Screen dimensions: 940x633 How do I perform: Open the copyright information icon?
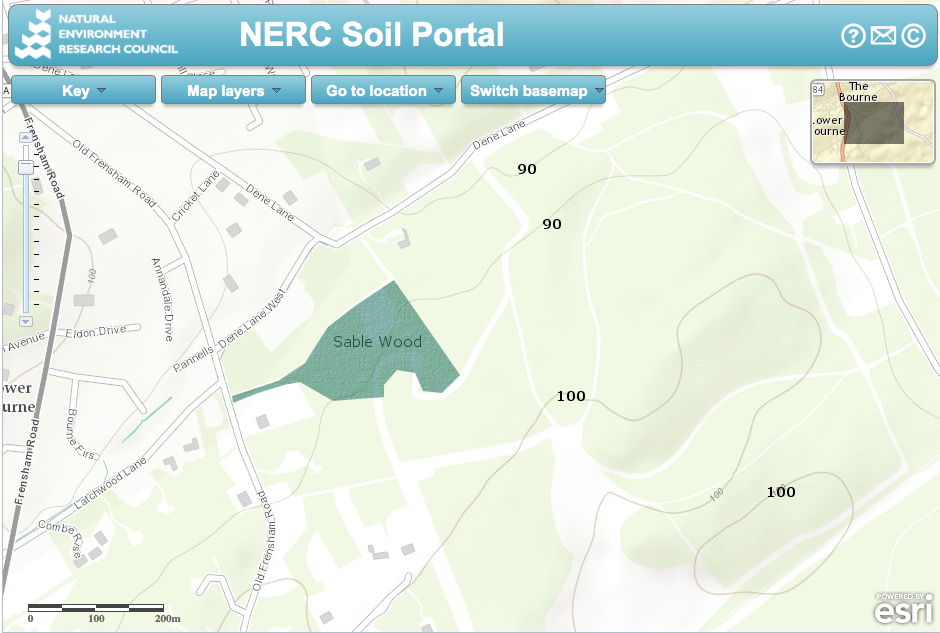click(x=912, y=36)
